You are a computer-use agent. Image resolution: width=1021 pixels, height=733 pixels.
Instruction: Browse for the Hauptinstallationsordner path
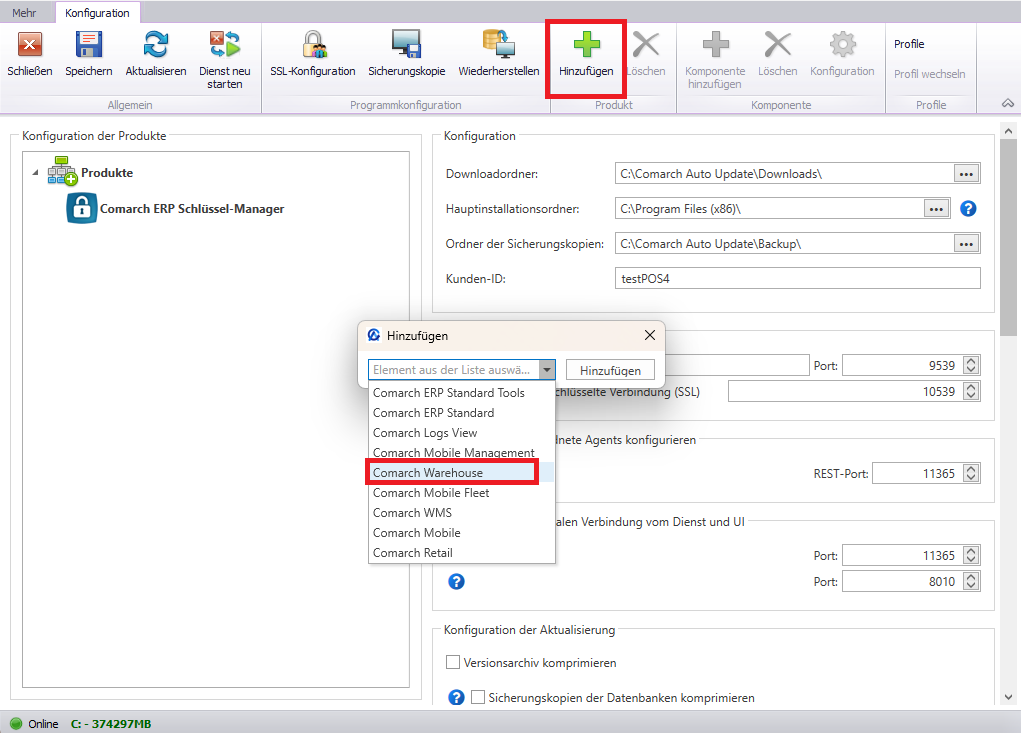(x=936, y=209)
